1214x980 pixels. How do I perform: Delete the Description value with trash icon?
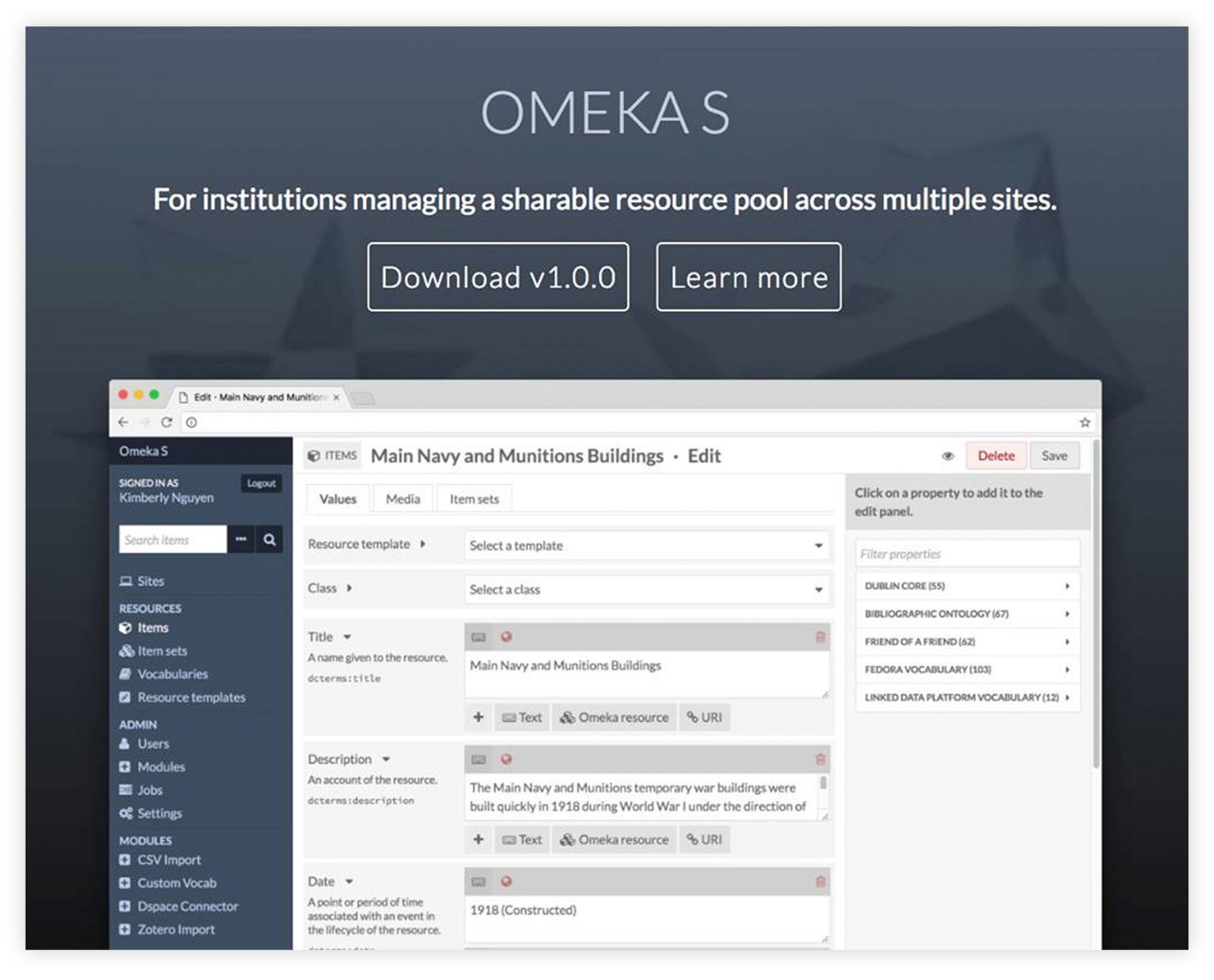(x=820, y=759)
